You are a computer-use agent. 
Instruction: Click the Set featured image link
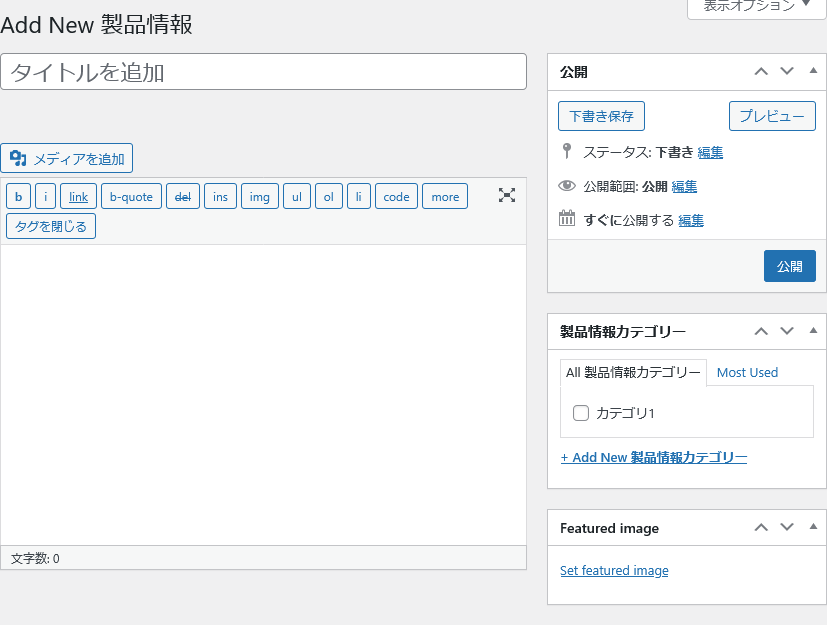[614, 571]
